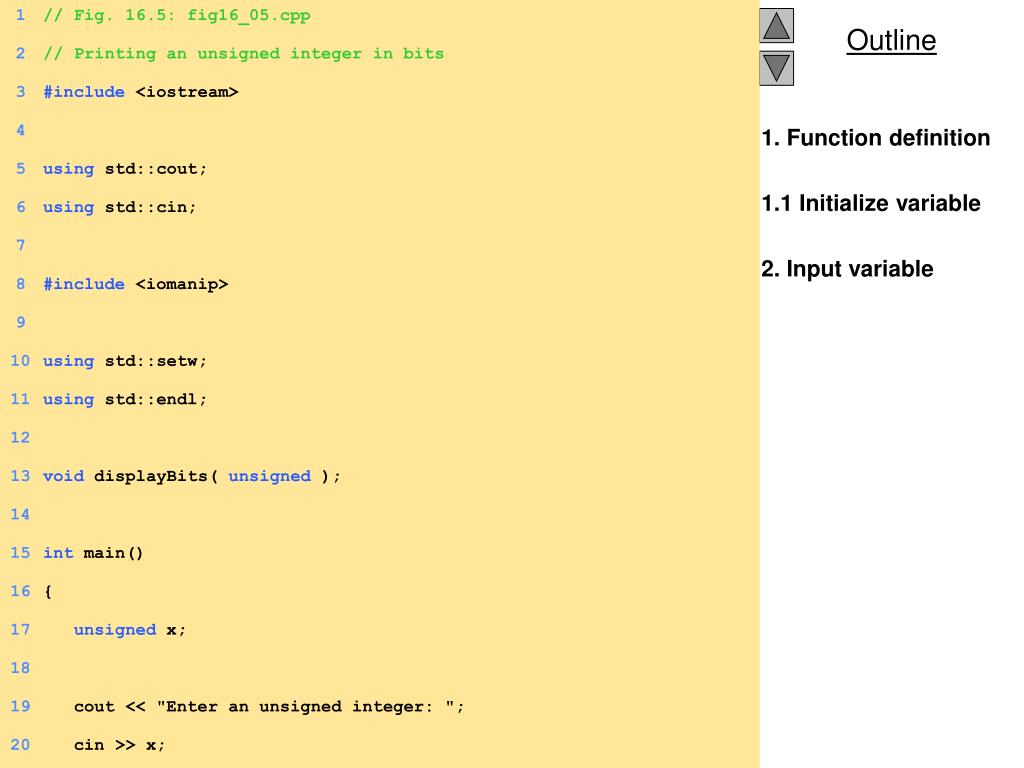1024x768 pixels.
Task: Click the down arrow navigation button
Action: coord(776,69)
